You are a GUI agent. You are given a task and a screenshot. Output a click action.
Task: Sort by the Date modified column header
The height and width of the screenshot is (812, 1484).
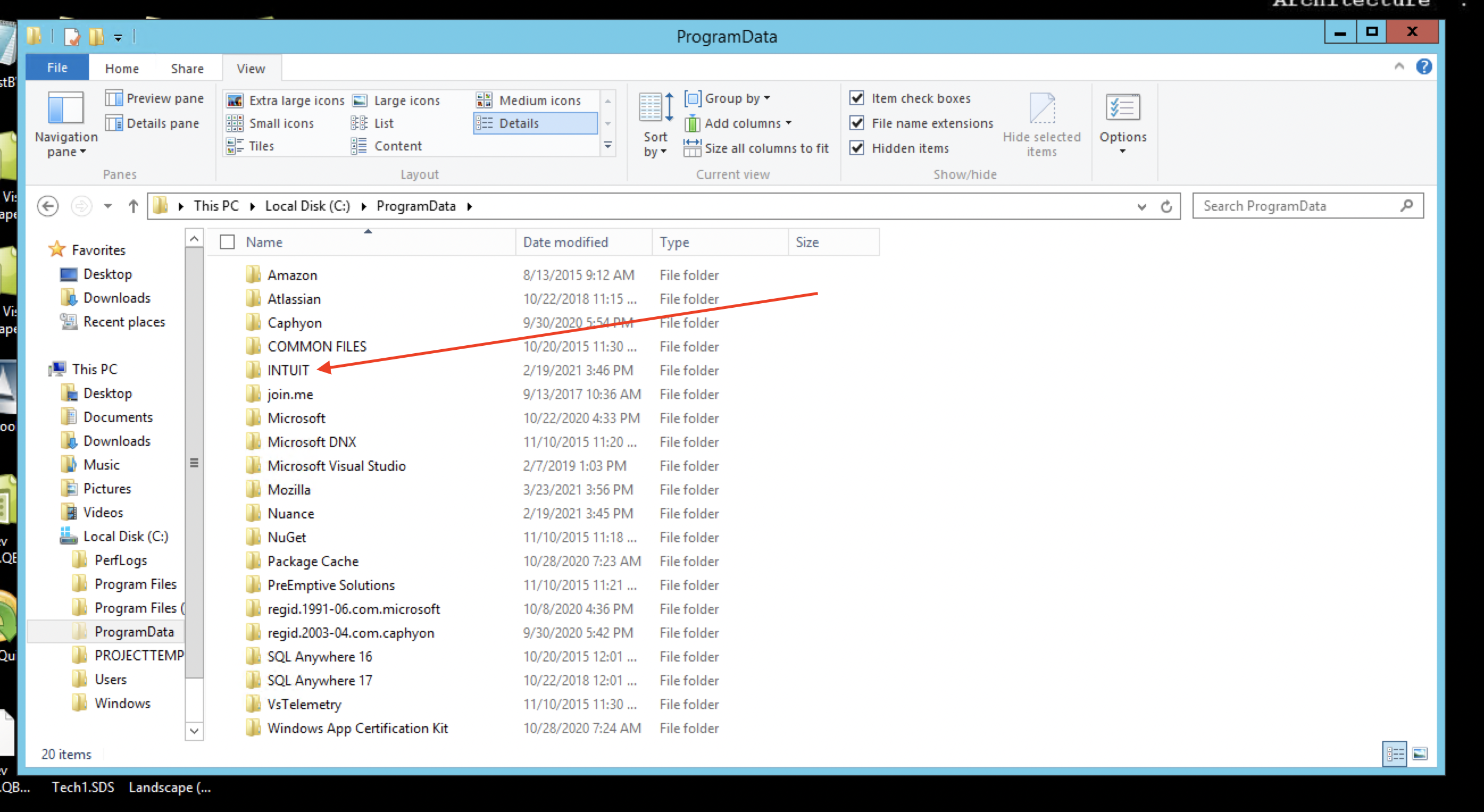click(583, 242)
